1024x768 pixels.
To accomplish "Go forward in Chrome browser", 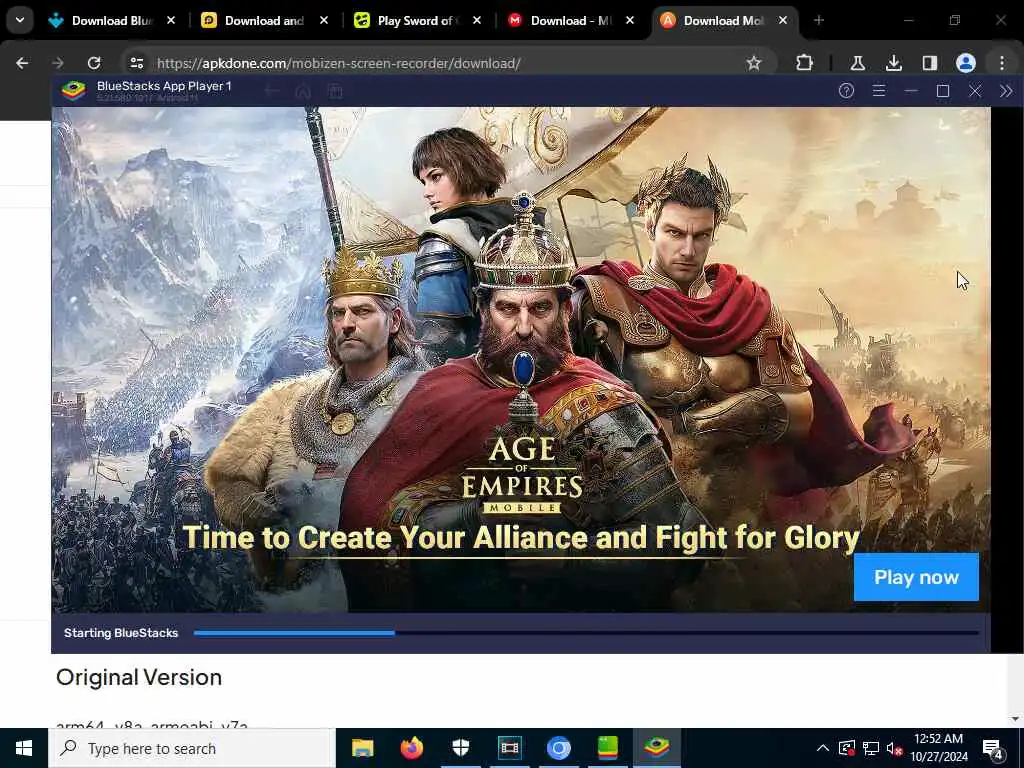I will click(58, 63).
